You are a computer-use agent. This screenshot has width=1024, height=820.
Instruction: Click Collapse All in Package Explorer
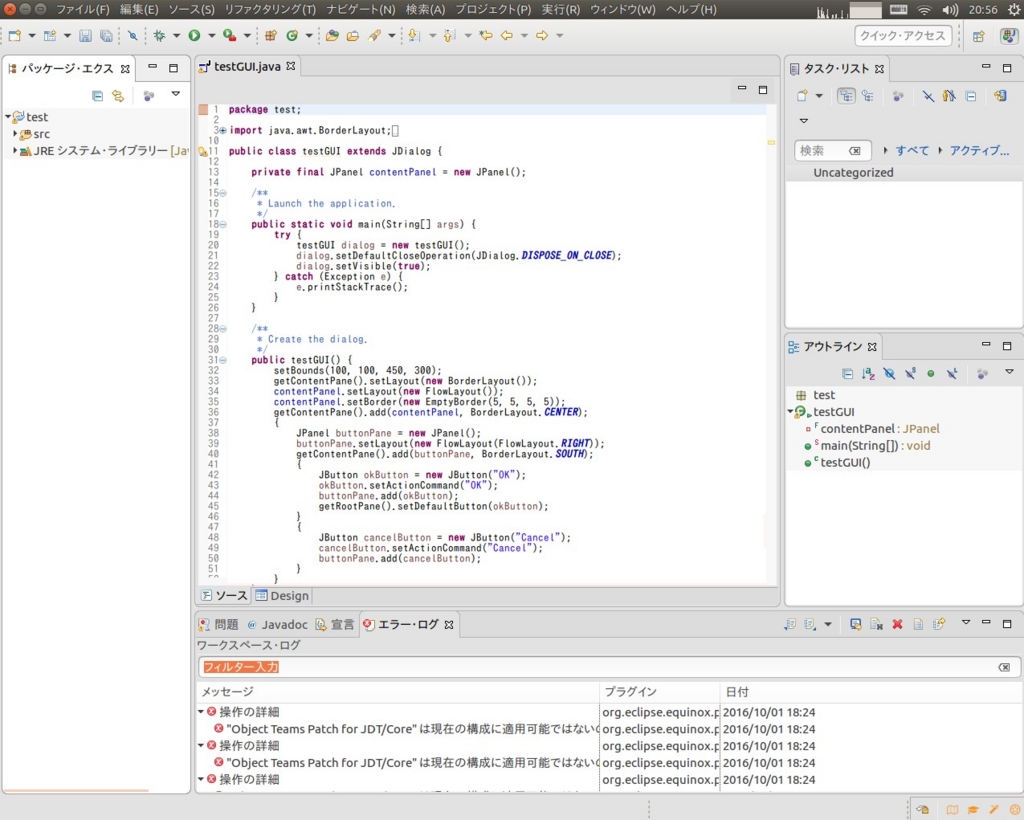pos(97,96)
